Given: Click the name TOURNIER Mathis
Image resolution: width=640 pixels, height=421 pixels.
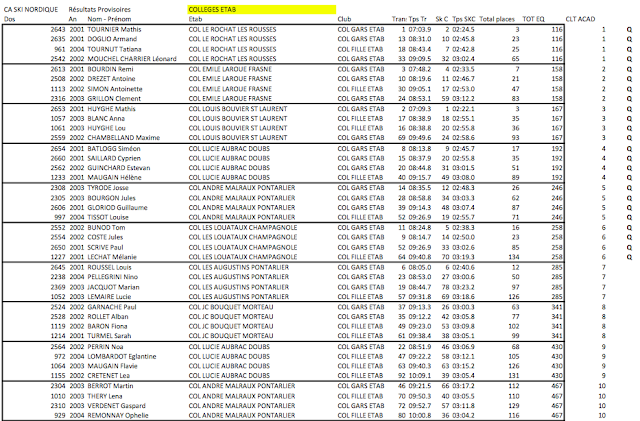Looking at the screenshot, I should 114,29.
